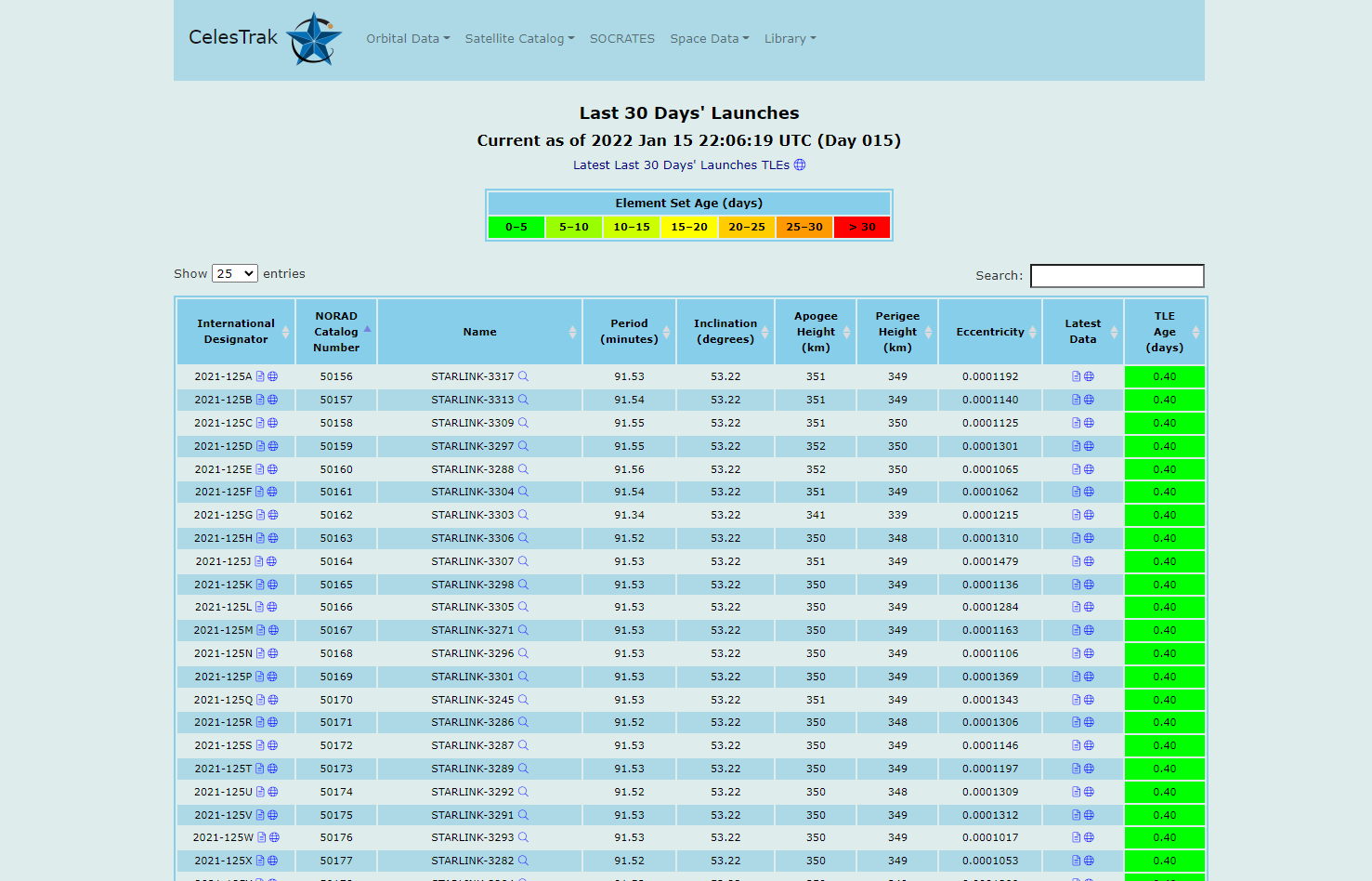Screen dimensions: 1372x881
Task: Click the CelesTrak star logo
Action: (x=314, y=39)
